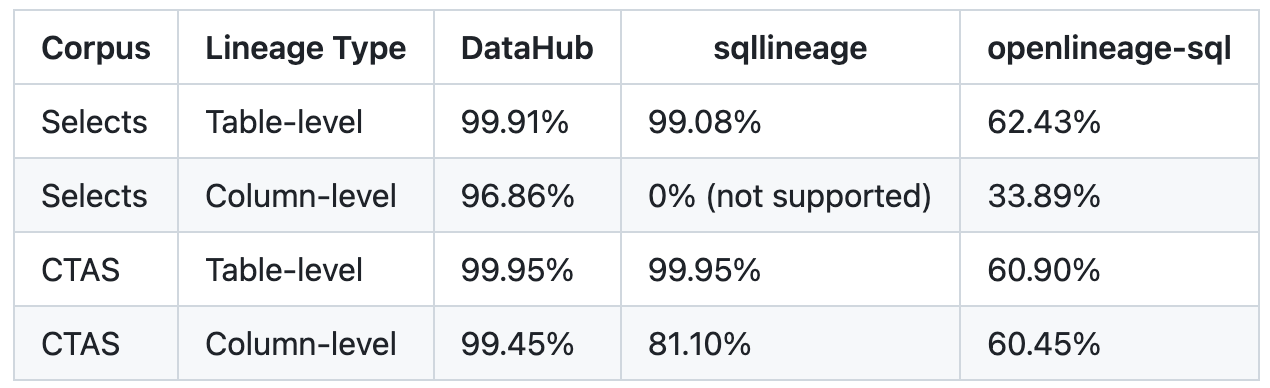1270x388 pixels.
Task: Click the 62.43% openlineage-sql cell
Action: coord(1044,122)
